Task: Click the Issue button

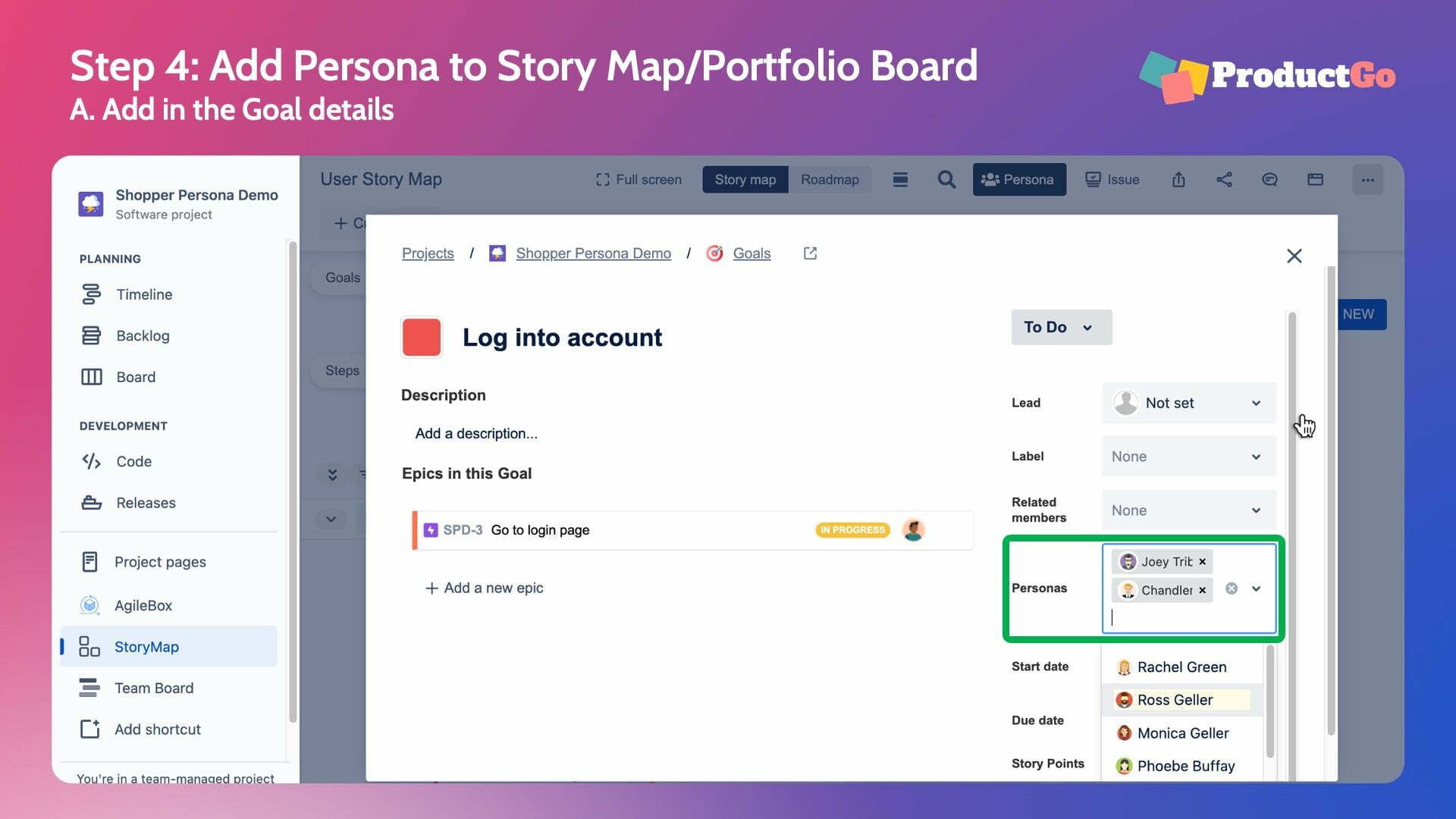Action: click(1112, 180)
